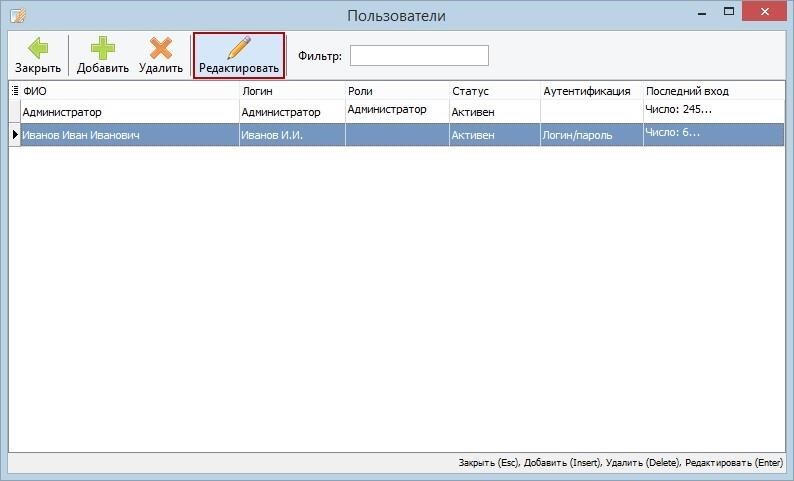The image size is (794, 481).
Task: Sort by the Роли column header
Action: tap(397, 91)
